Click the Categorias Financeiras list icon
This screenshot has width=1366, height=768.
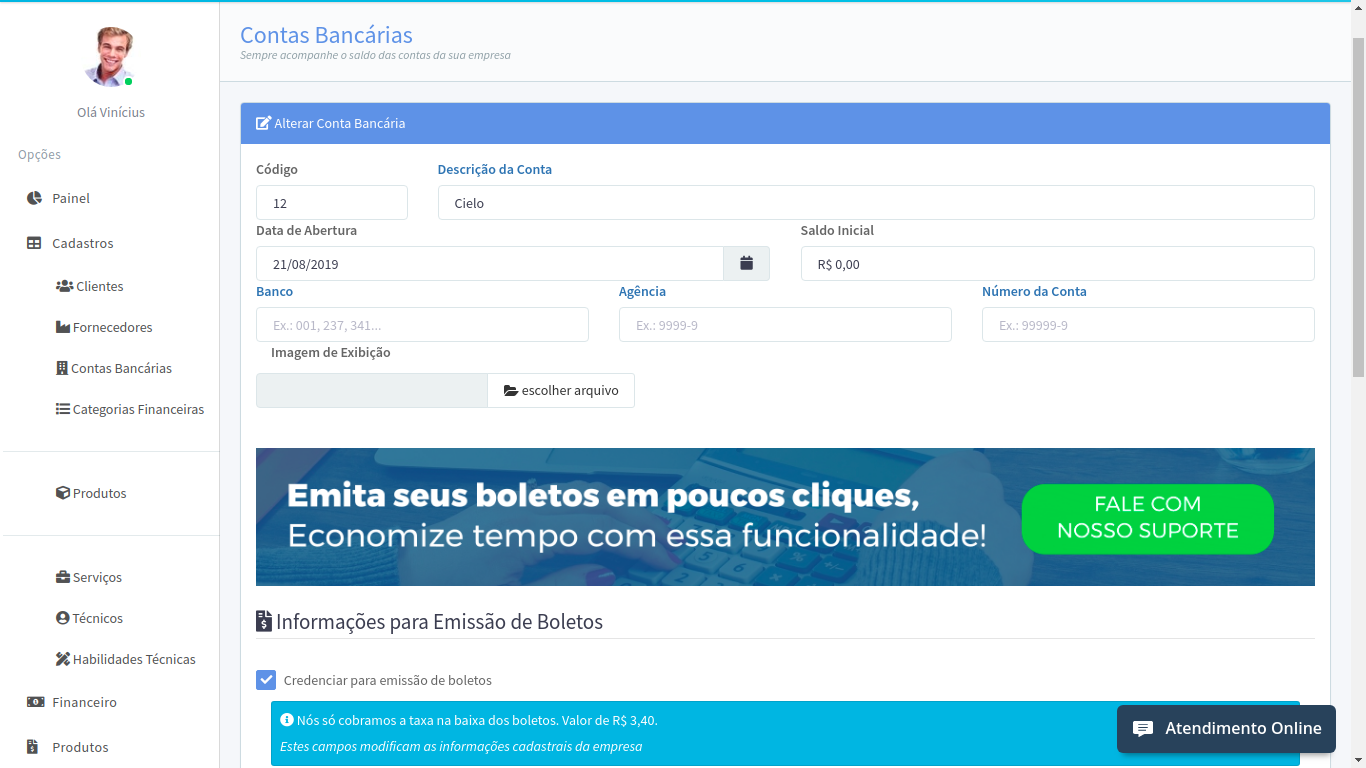pyautogui.click(x=63, y=409)
